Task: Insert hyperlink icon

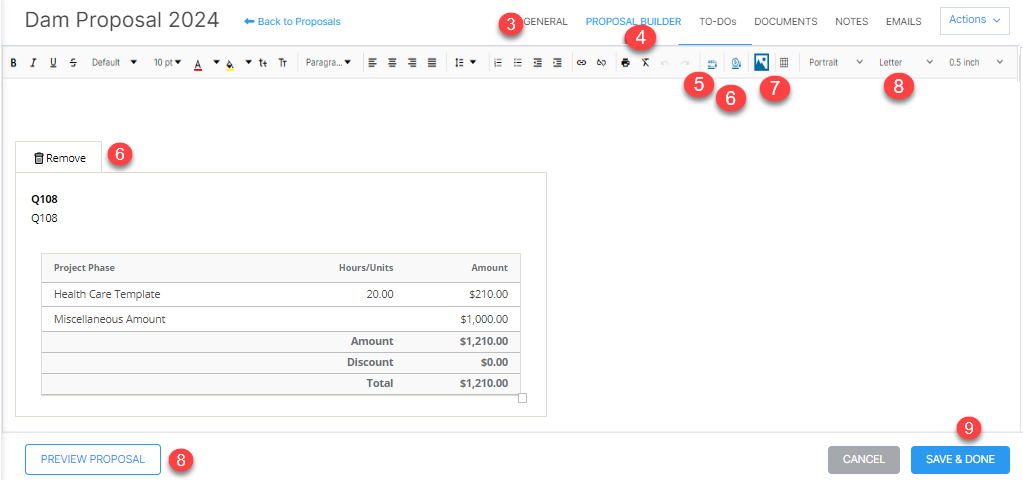Action: (x=581, y=63)
